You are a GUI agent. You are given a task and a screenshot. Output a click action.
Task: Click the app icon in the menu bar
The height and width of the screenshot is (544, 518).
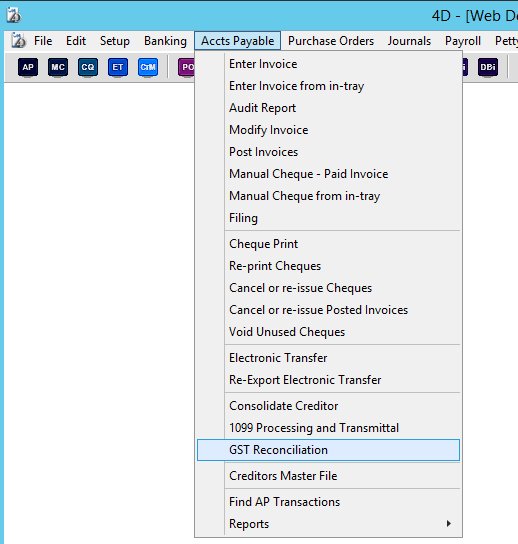click(x=18, y=41)
